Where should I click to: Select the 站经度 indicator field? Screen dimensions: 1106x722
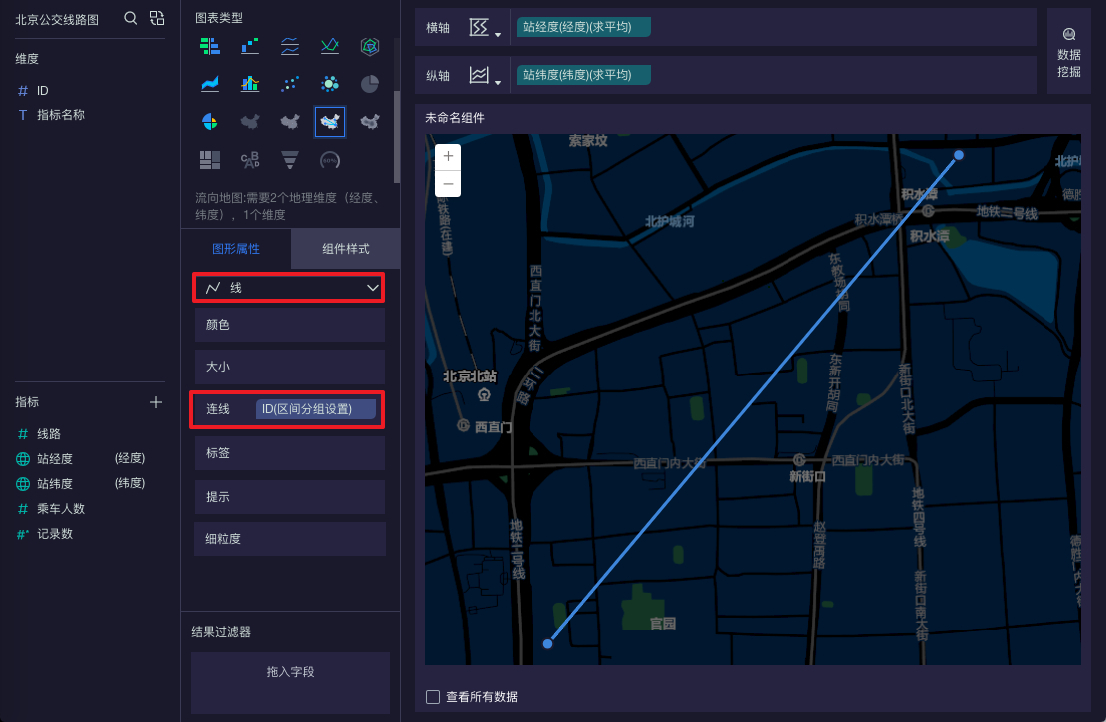[55, 458]
